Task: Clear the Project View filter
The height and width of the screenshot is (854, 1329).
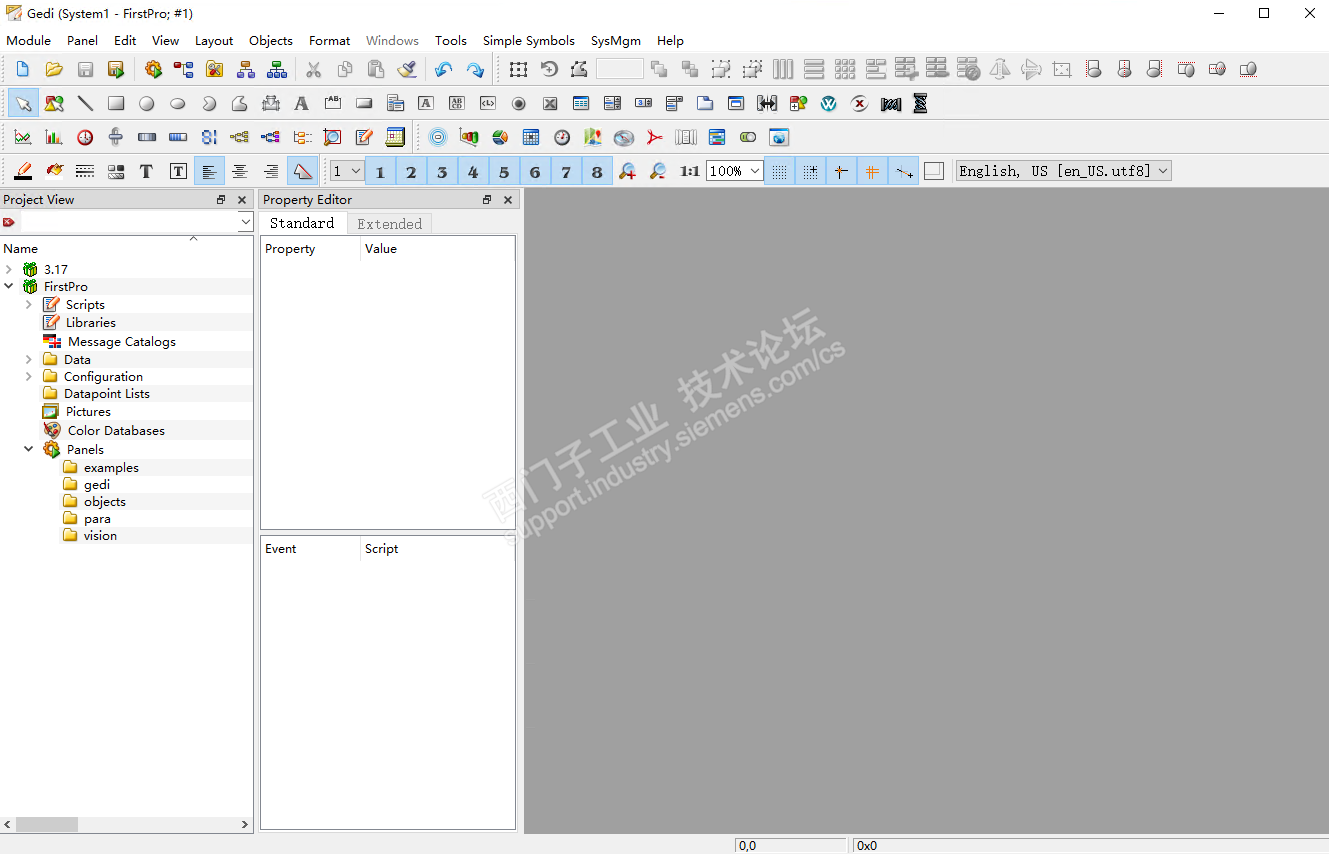Action: [x=9, y=222]
